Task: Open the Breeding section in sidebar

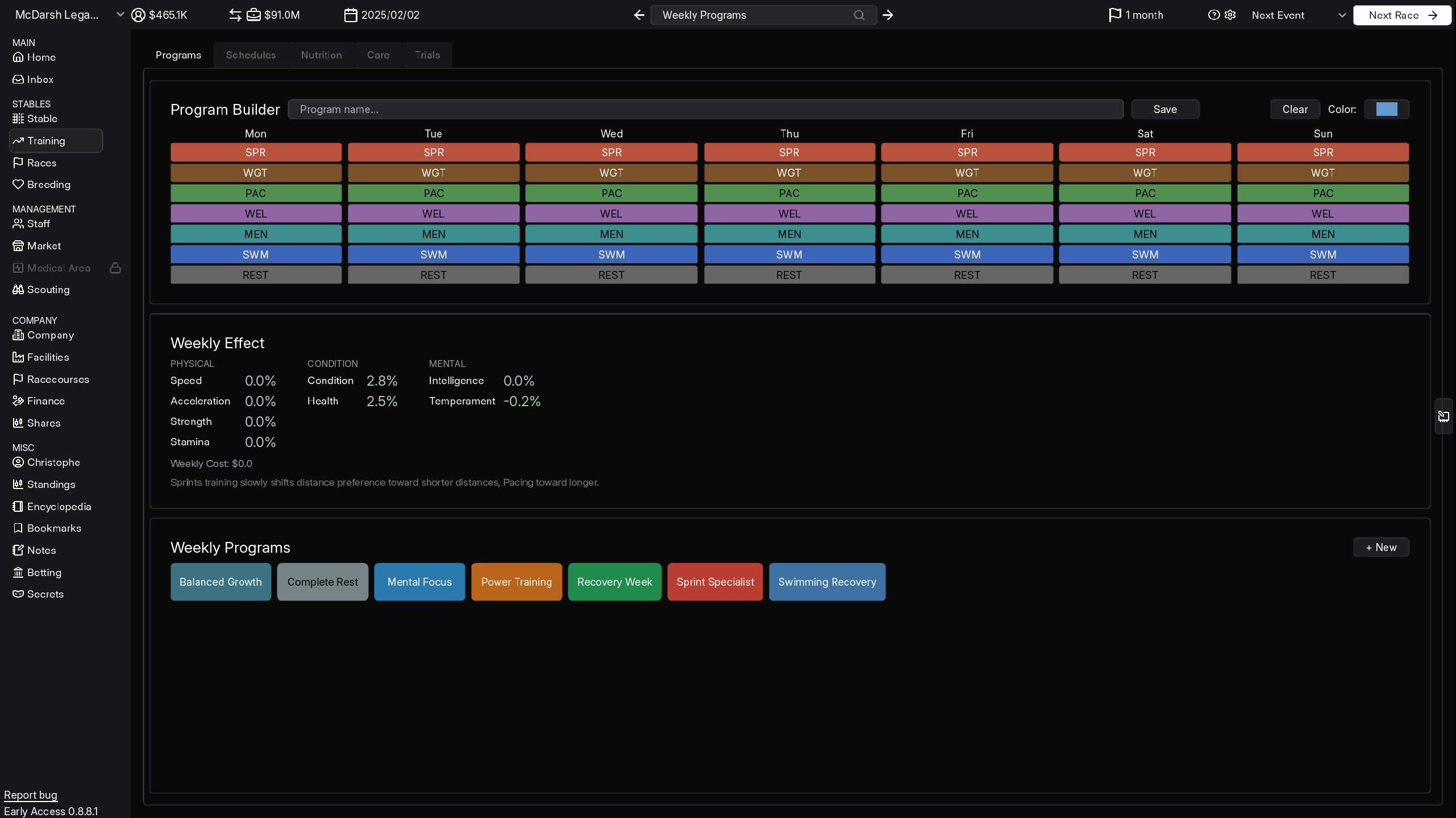Action: click(x=48, y=185)
